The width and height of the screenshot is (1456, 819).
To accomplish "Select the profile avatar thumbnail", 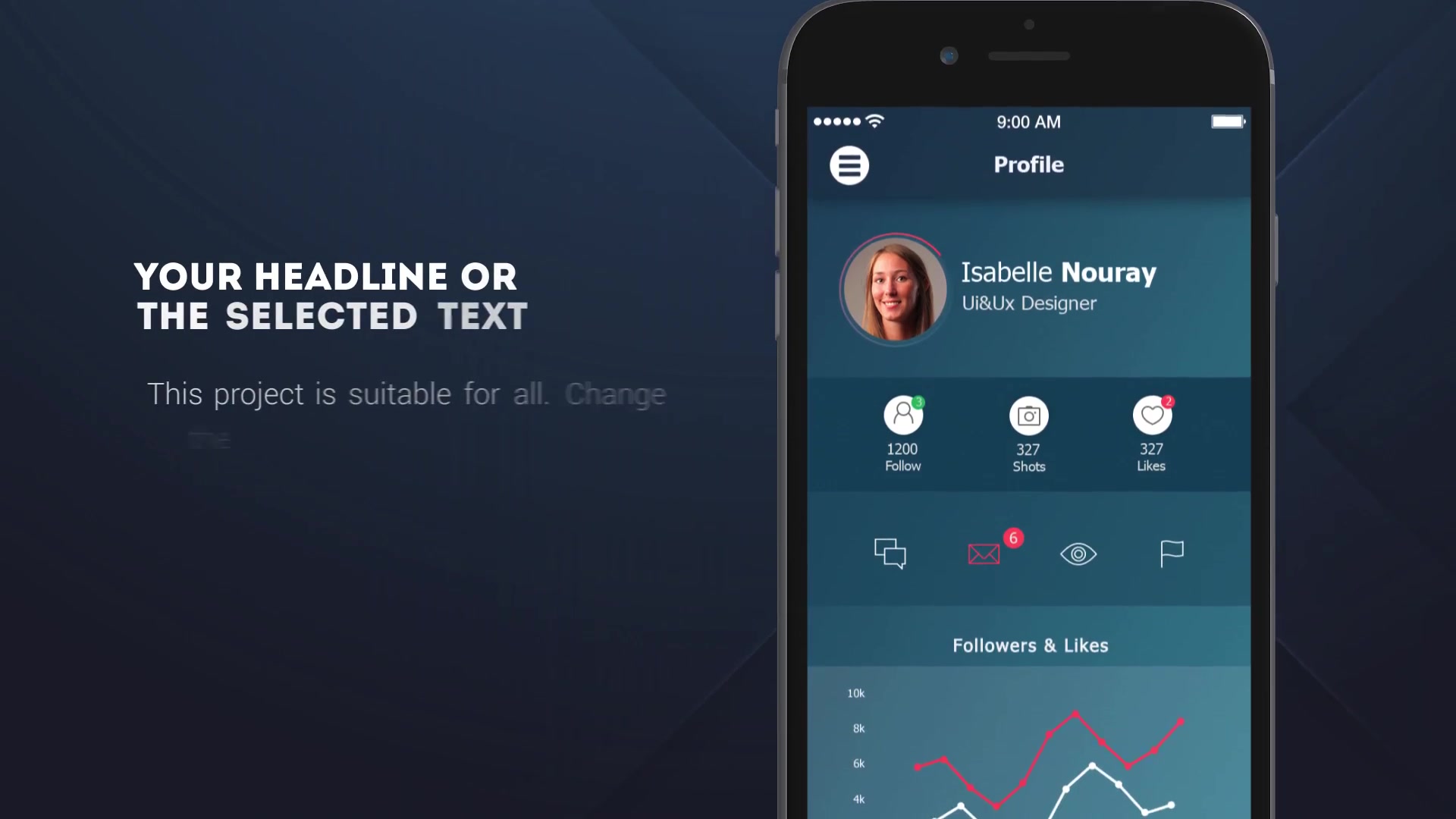I will point(892,287).
